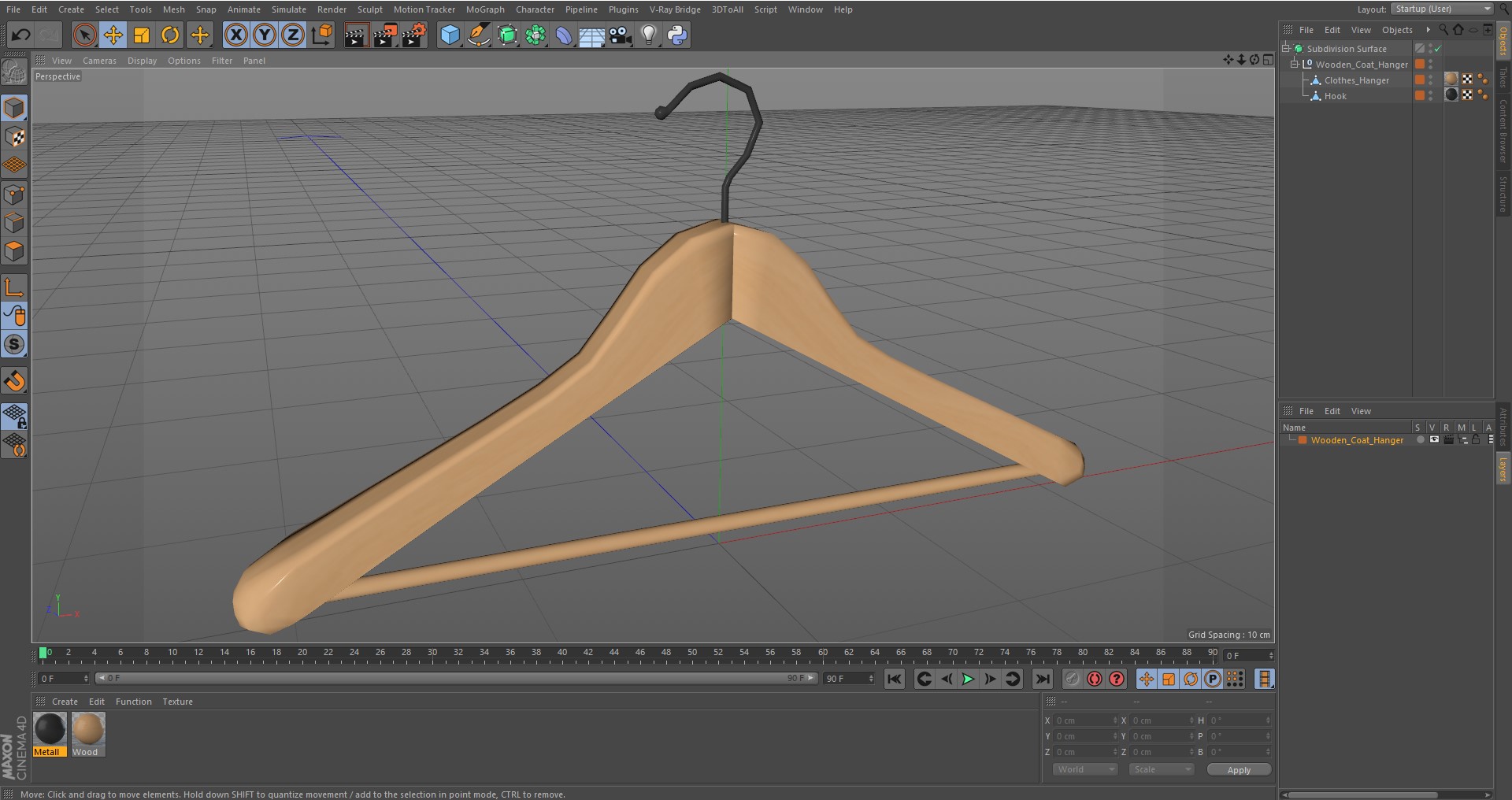
Task: Click the timeline preview range slider bar
Action: 457,678
